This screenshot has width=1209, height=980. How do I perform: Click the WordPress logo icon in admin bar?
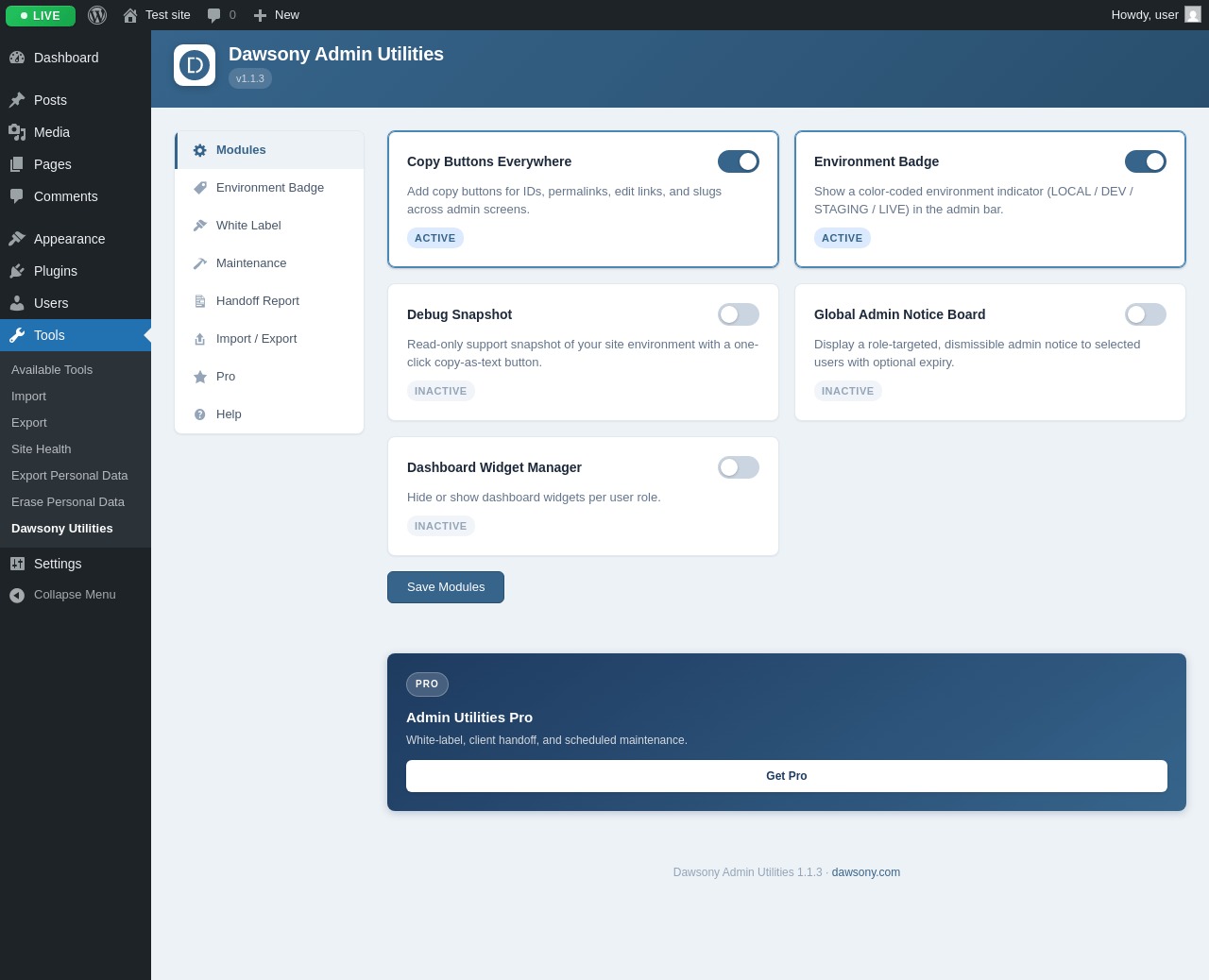tap(97, 15)
